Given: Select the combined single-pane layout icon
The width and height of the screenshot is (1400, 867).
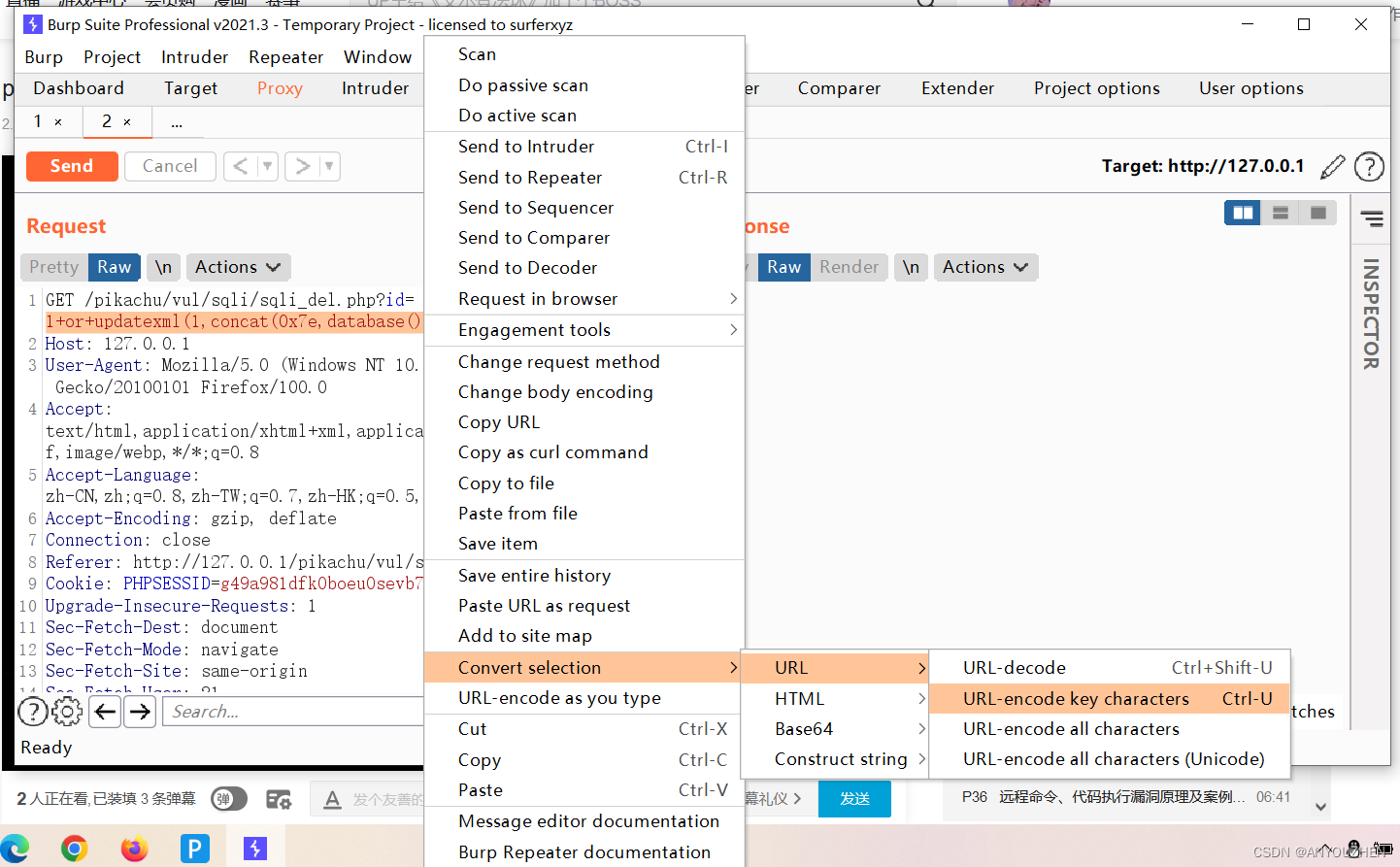Looking at the screenshot, I should [1318, 213].
